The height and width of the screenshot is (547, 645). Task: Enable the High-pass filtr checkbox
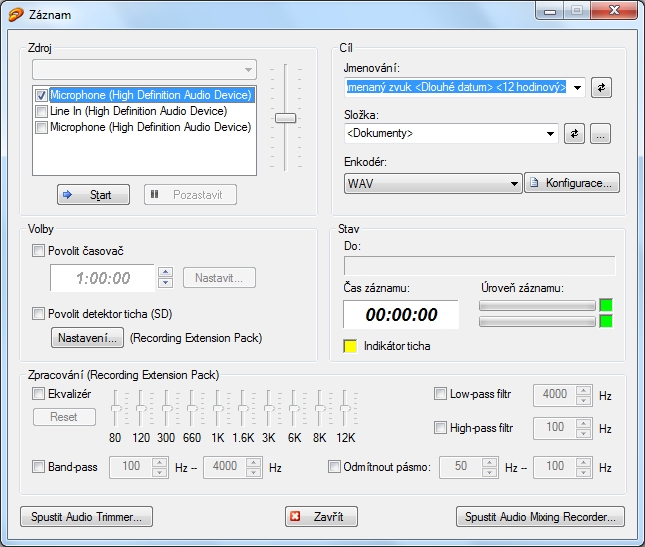(440, 428)
